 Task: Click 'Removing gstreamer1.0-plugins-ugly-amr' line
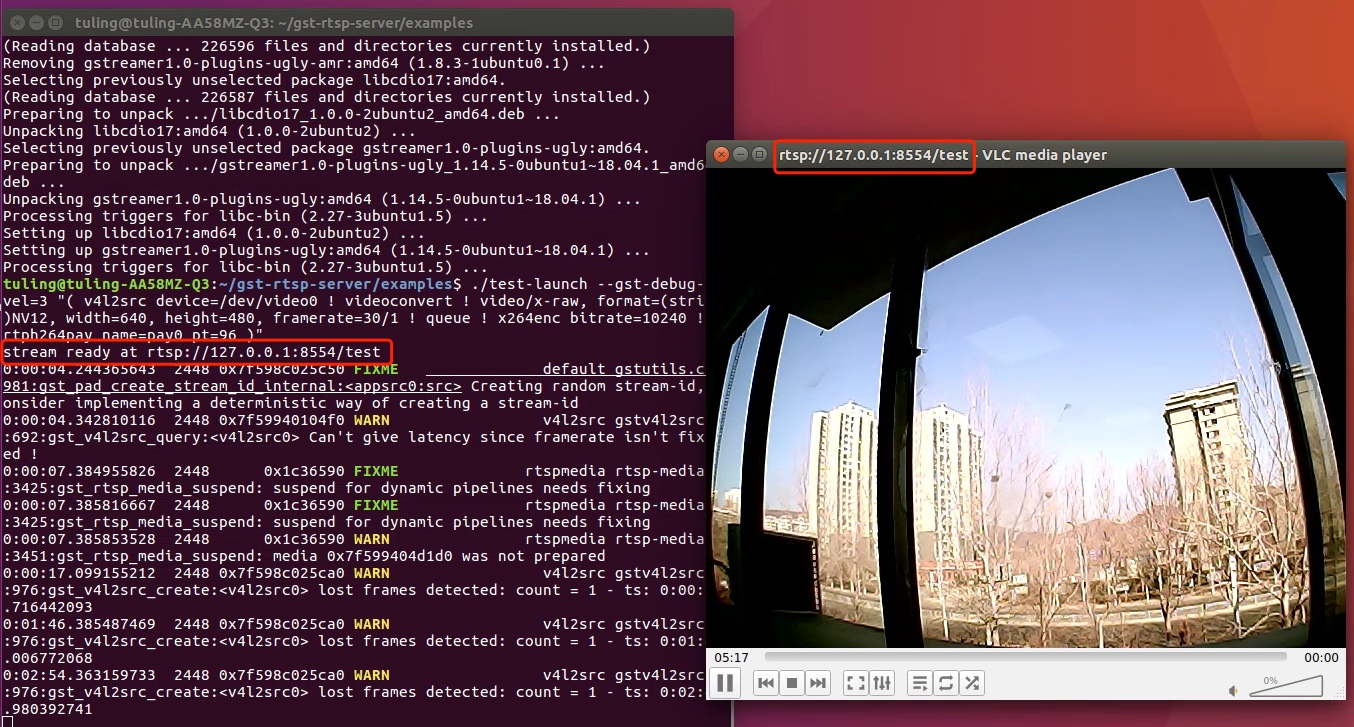pyautogui.click(x=302, y=63)
